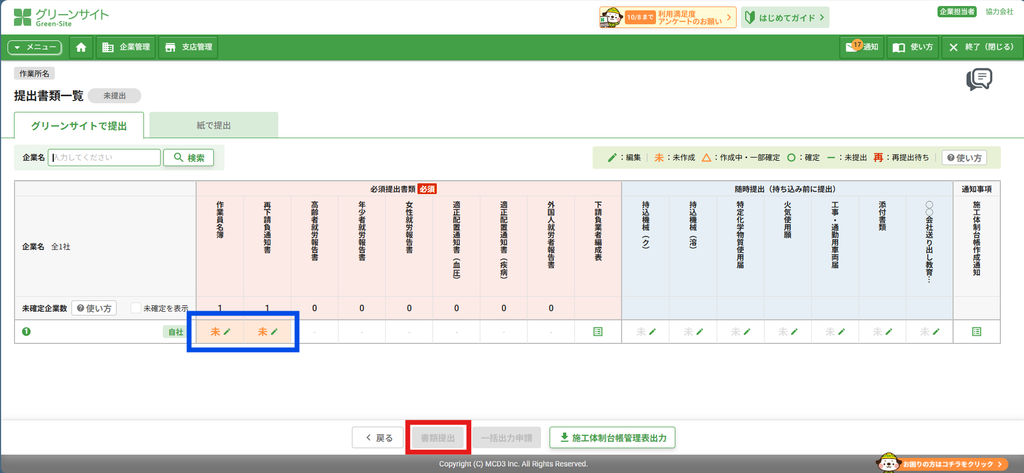Click 施工体制台帳管理表出力 download button
Image resolution: width=1024 pixels, height=473 pixels.
click(x=613, y=438)
